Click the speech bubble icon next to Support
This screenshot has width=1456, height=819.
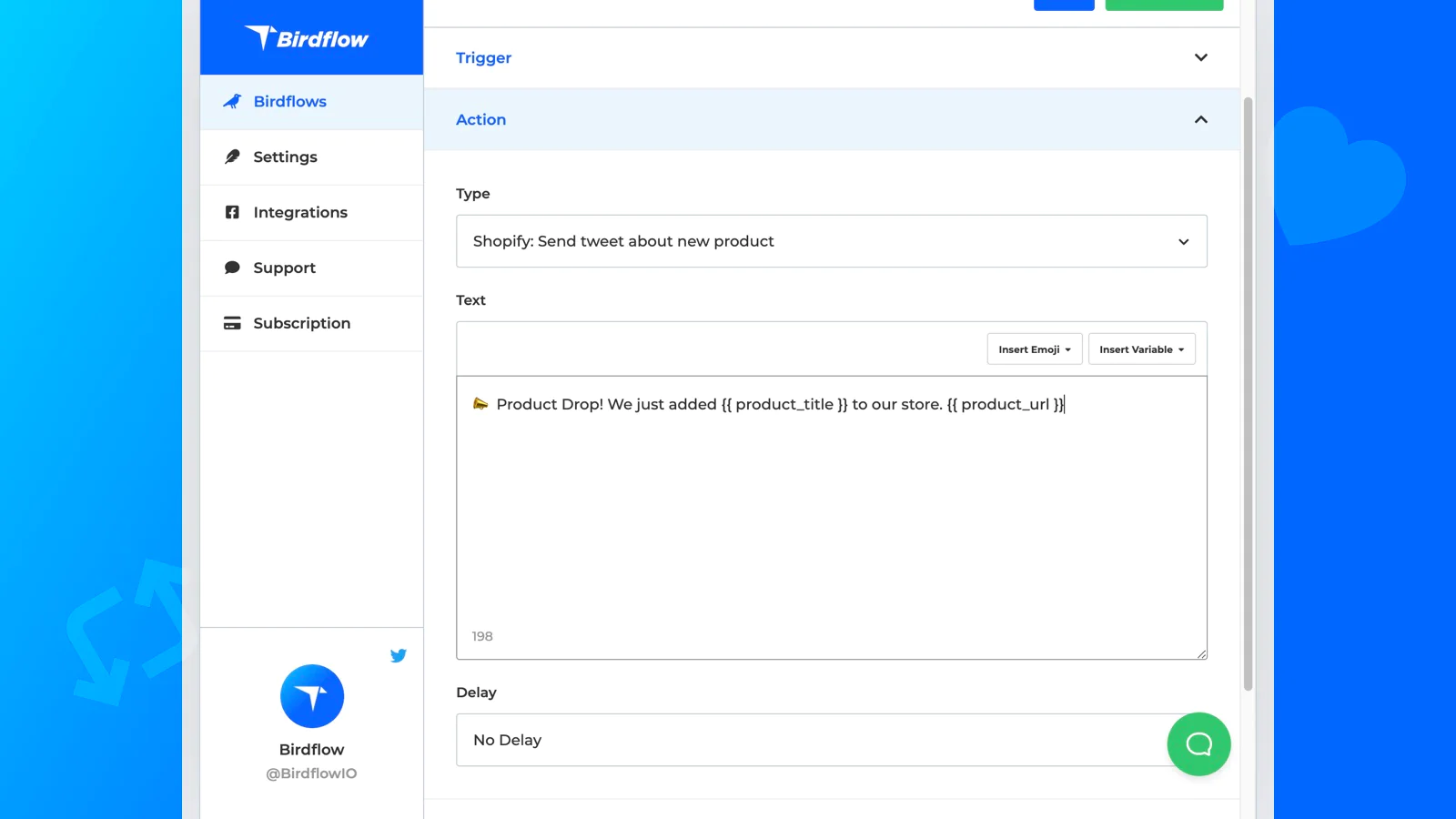[x=232, y=268]
